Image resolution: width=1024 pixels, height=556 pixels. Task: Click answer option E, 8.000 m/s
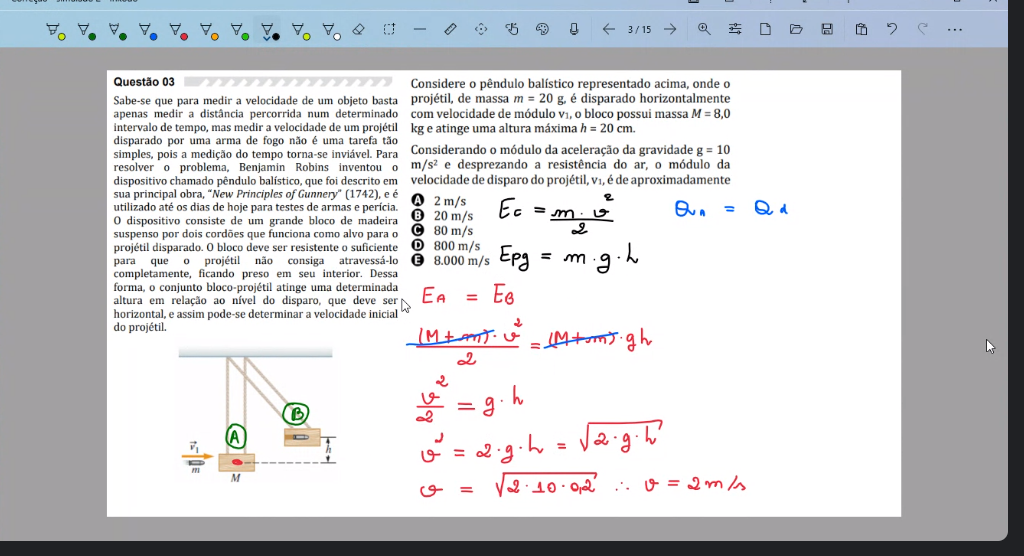click(x=451, y=261)
